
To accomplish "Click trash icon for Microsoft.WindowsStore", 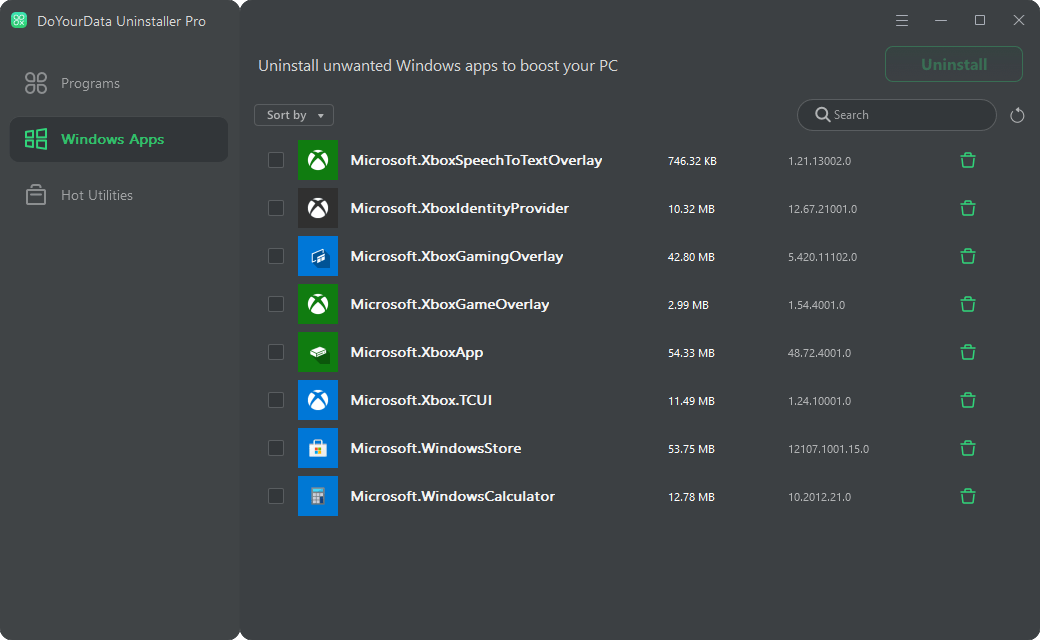I will (968, 448).
